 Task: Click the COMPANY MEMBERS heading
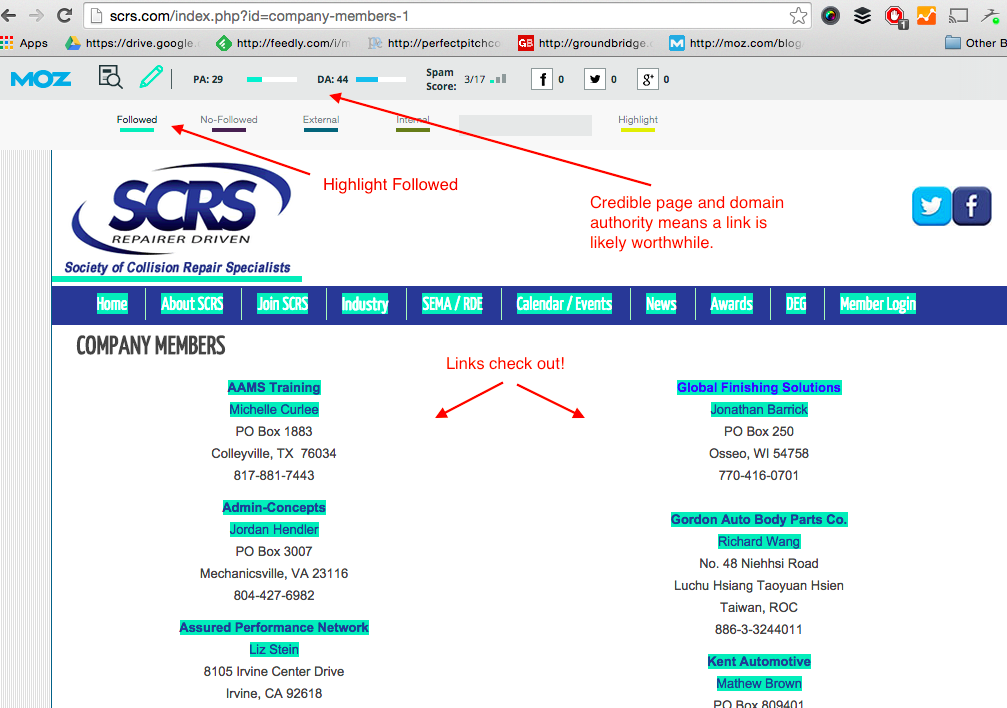pos(151,346)
